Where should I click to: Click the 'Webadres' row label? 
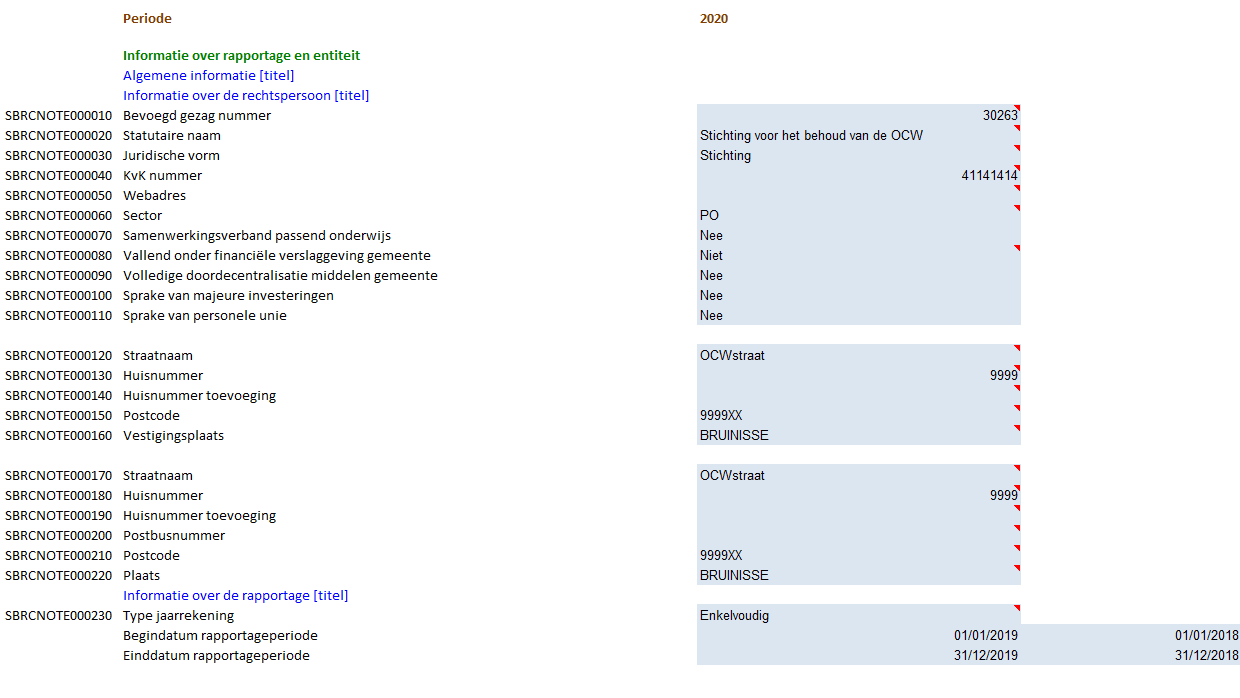[x=155, y=196]
